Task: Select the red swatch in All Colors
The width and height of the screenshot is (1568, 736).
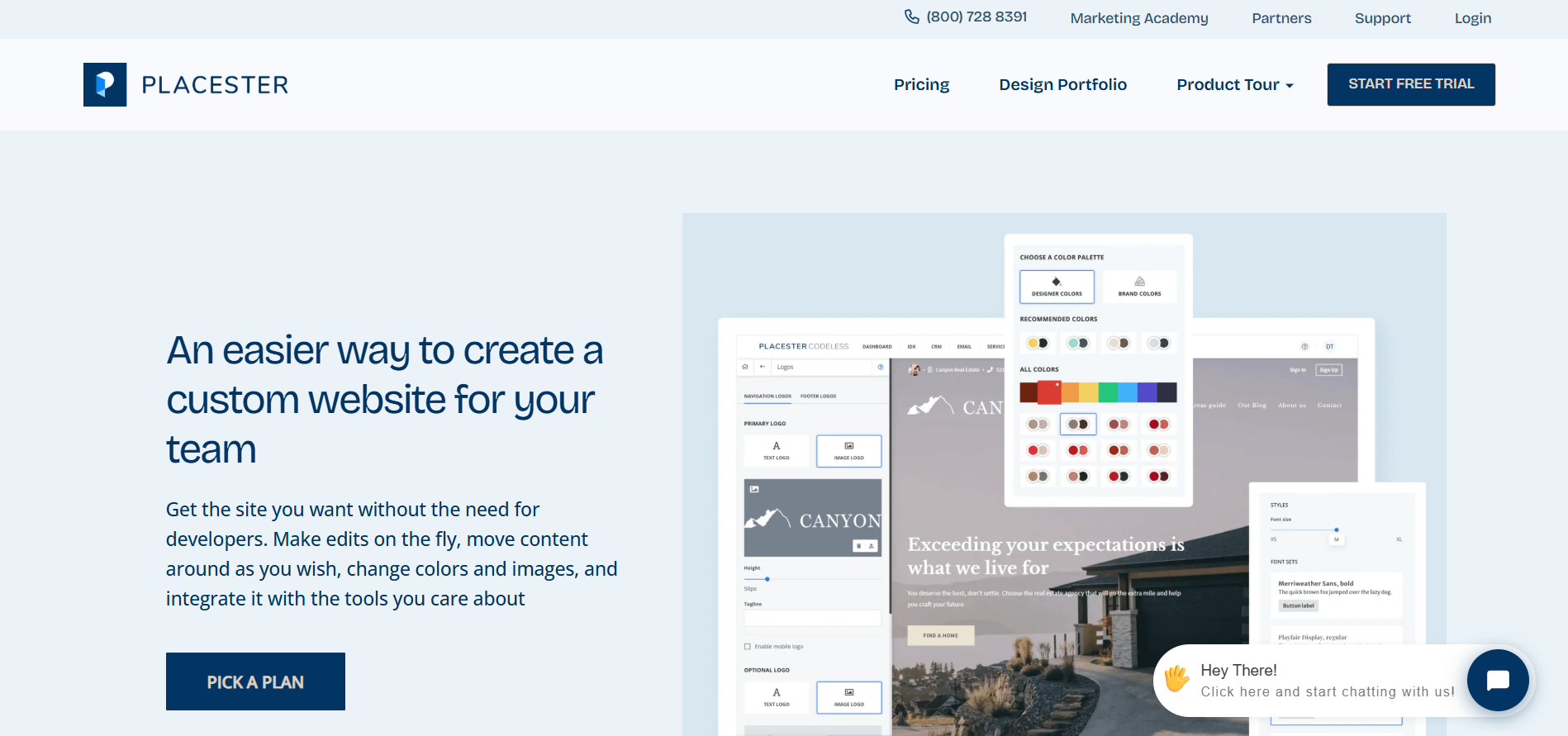Action: 1049,392
